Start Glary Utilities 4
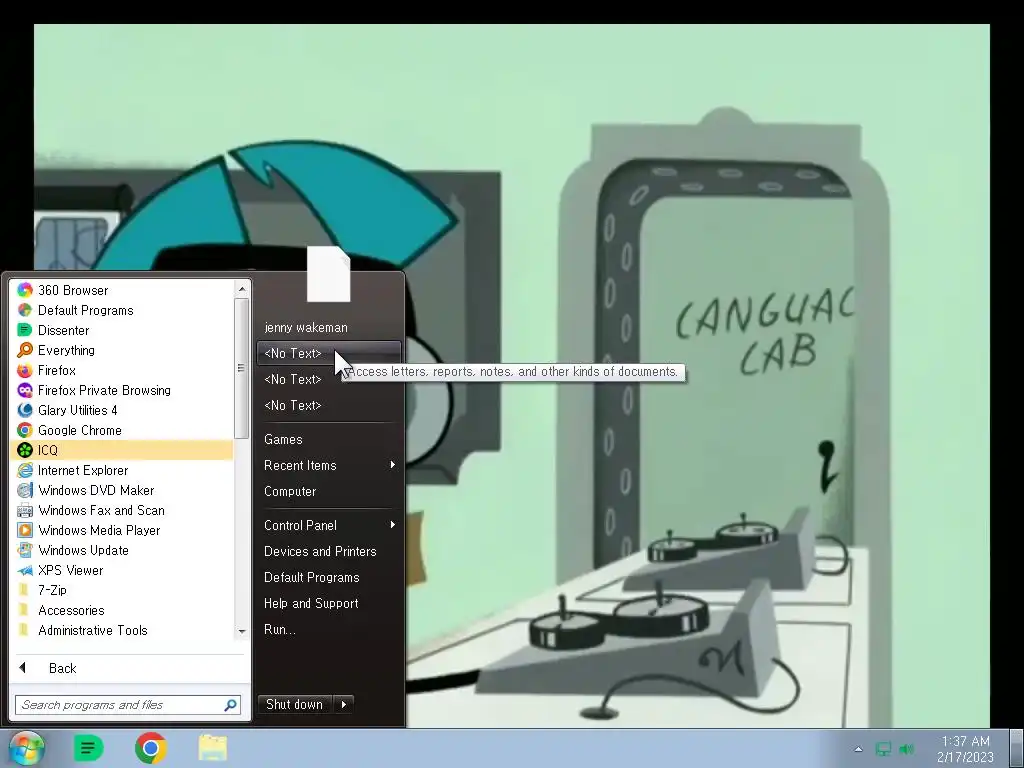The image size is (1024, 768). tap(122, 410)
